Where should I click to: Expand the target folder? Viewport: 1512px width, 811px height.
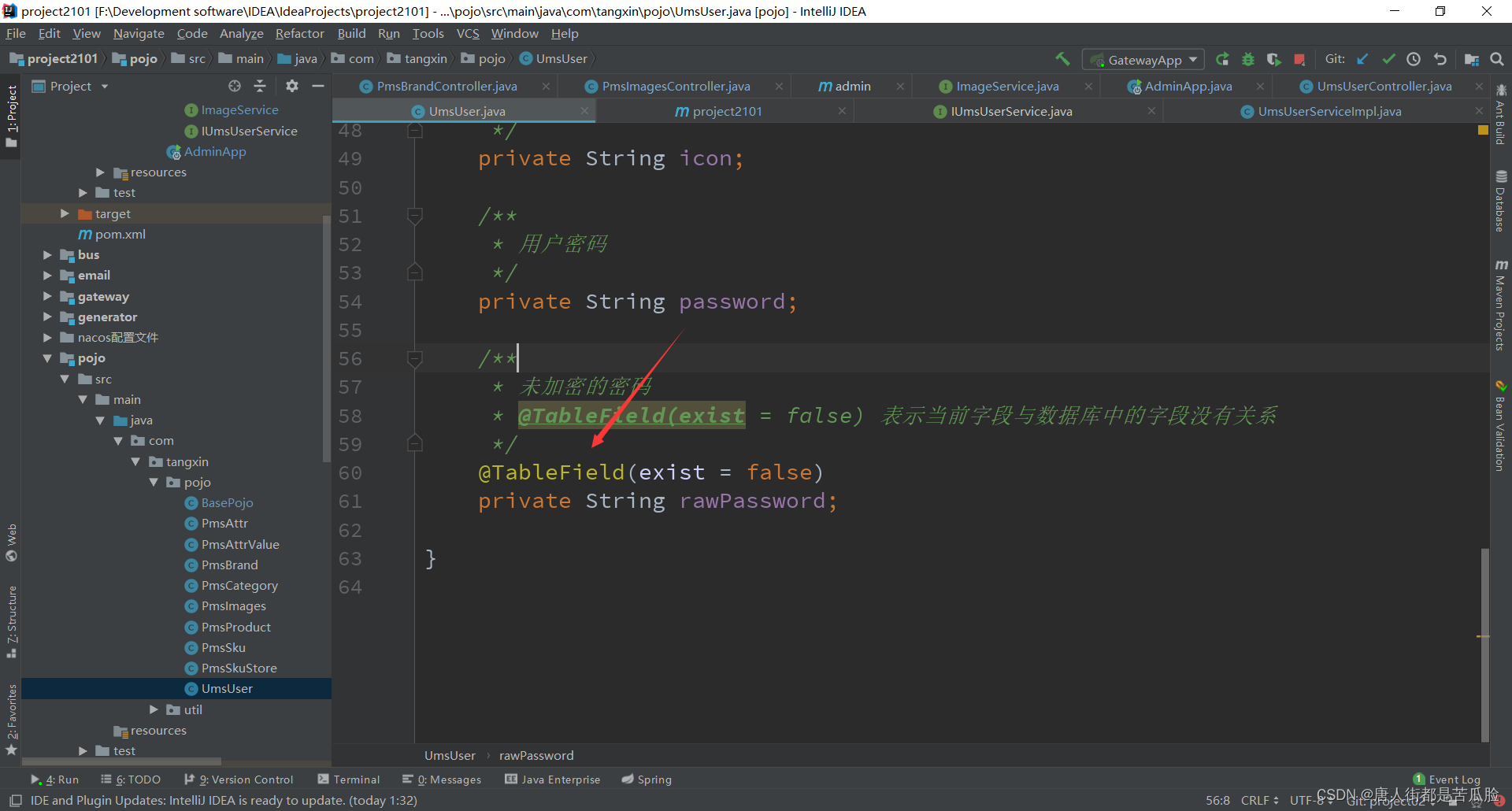tap(65, 213)
